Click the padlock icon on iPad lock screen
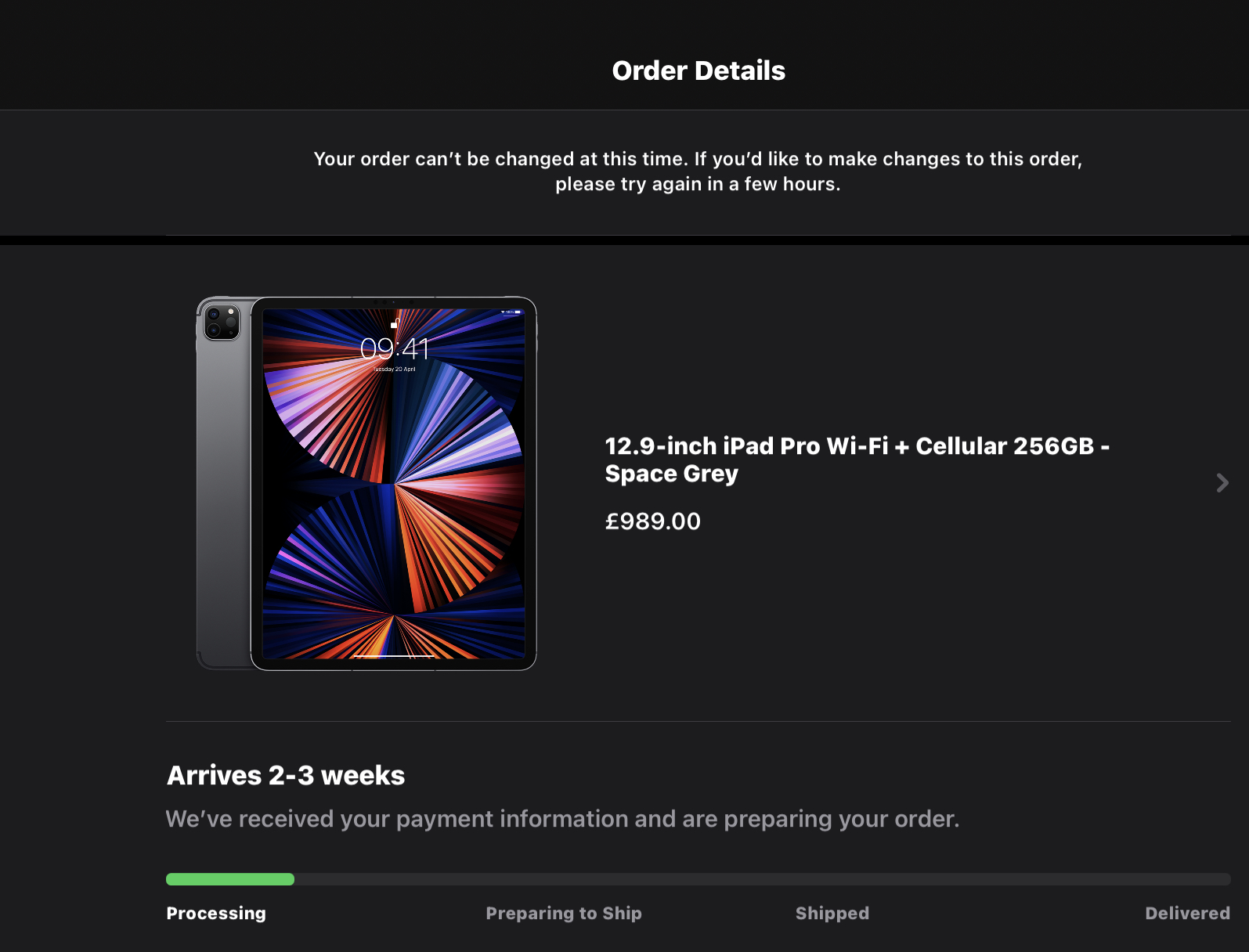This screenshot has width=1249, height=952. [395, 323]
